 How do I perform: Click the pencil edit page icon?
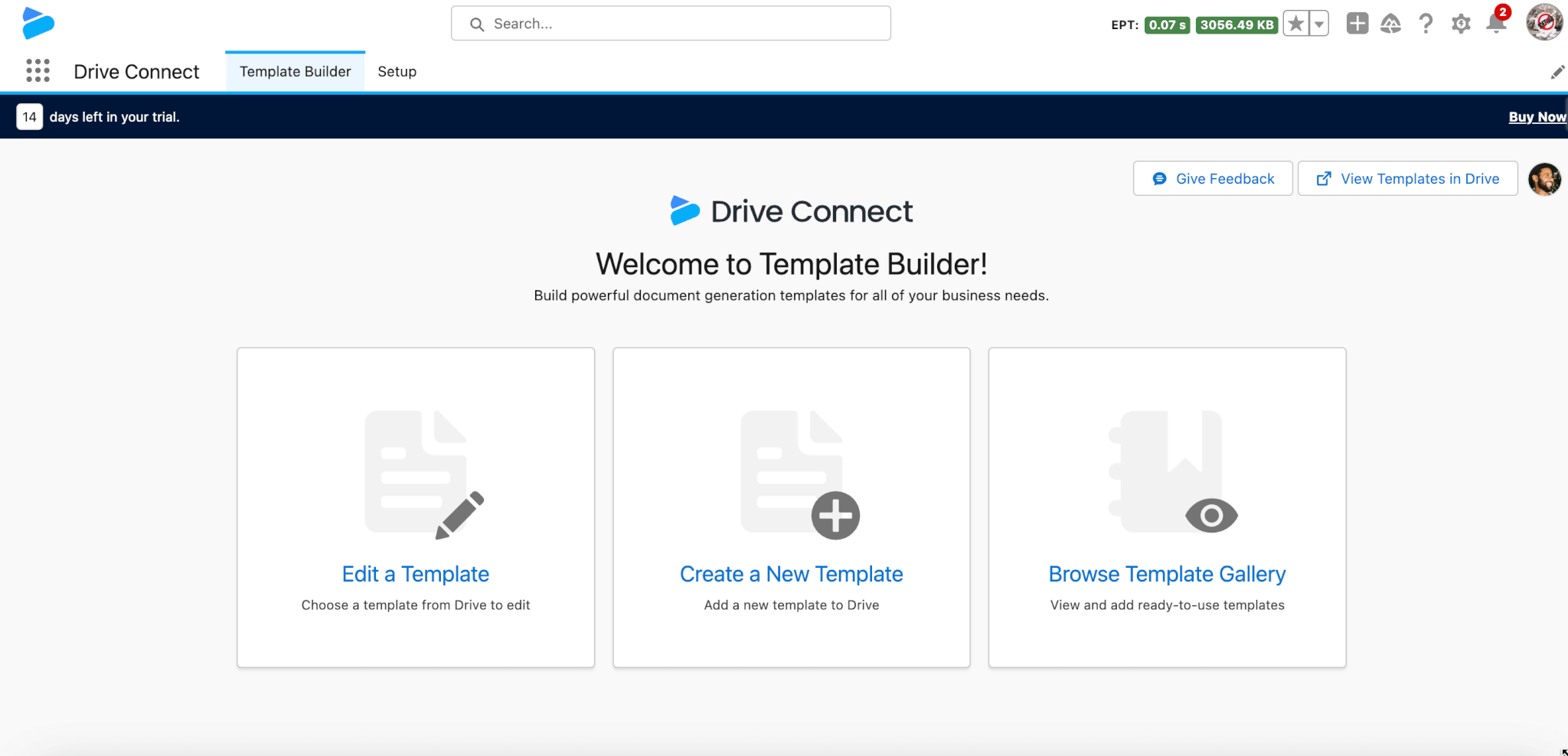[x=1557, y=72]
